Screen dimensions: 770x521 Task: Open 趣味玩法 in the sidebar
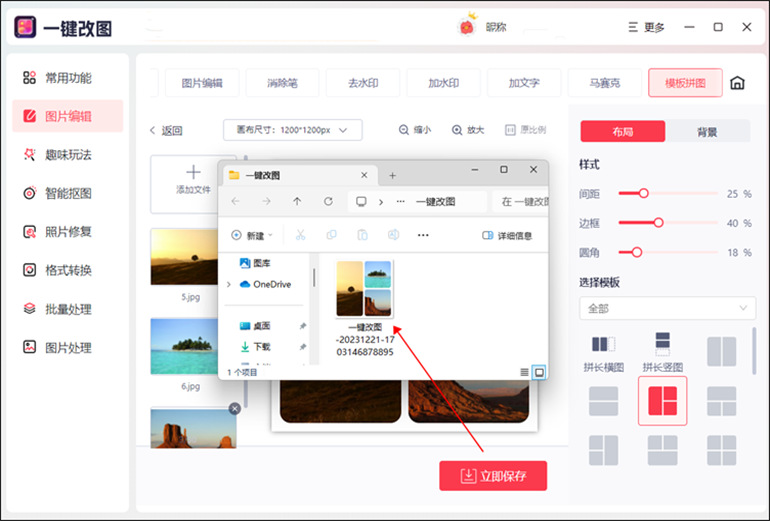click(x=68, y=155)
